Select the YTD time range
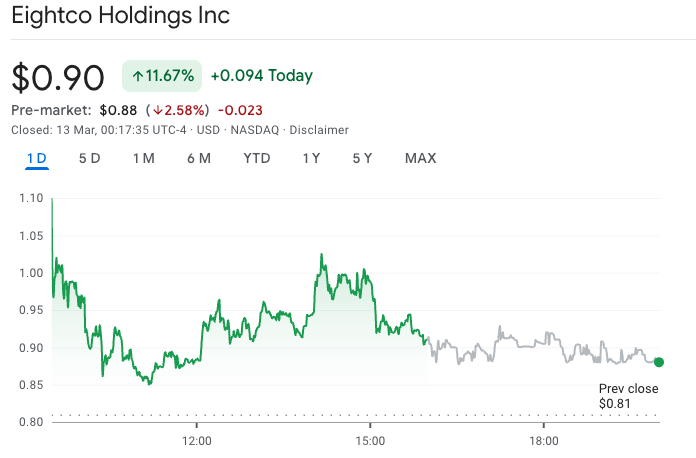This screenshot has height=458, width=696. click(257, 158)
